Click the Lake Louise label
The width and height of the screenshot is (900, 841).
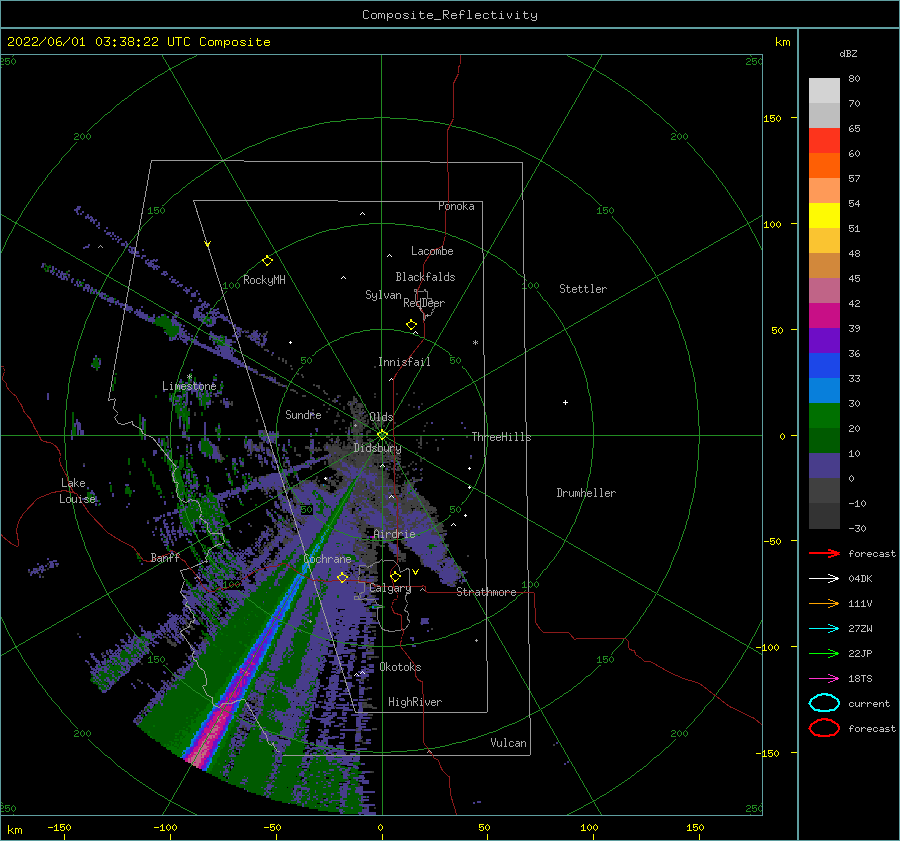77,491
